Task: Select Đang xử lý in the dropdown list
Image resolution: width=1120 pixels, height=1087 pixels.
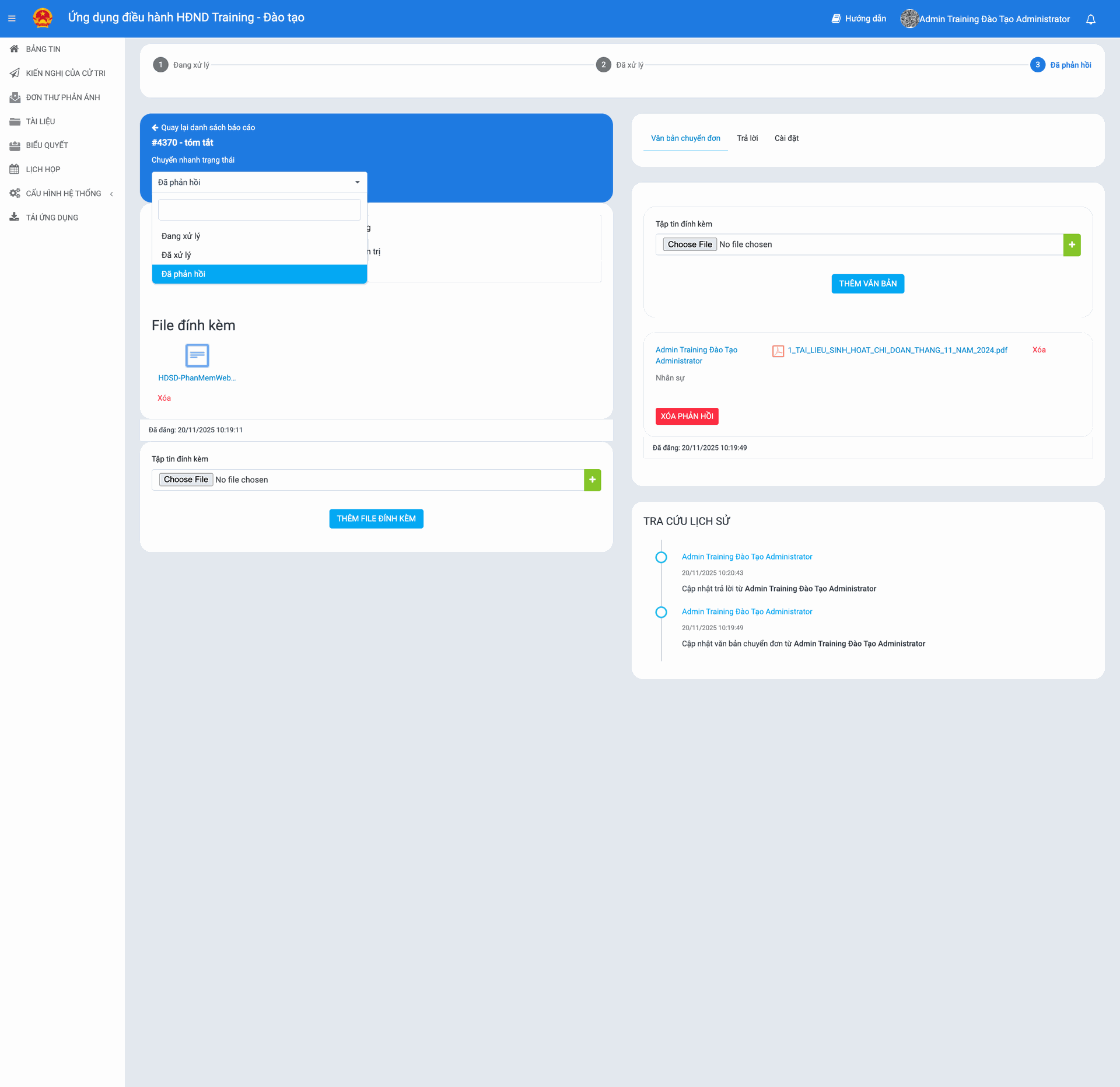Action: point(181,236)
